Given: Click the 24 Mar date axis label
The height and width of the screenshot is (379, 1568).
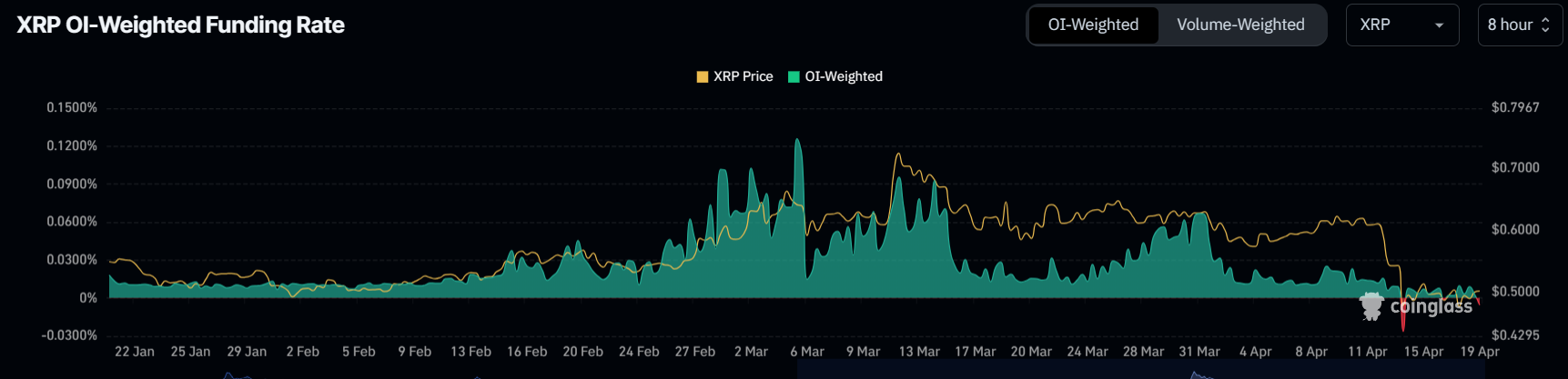Looking at the screenshot, I should [1087, 351].
